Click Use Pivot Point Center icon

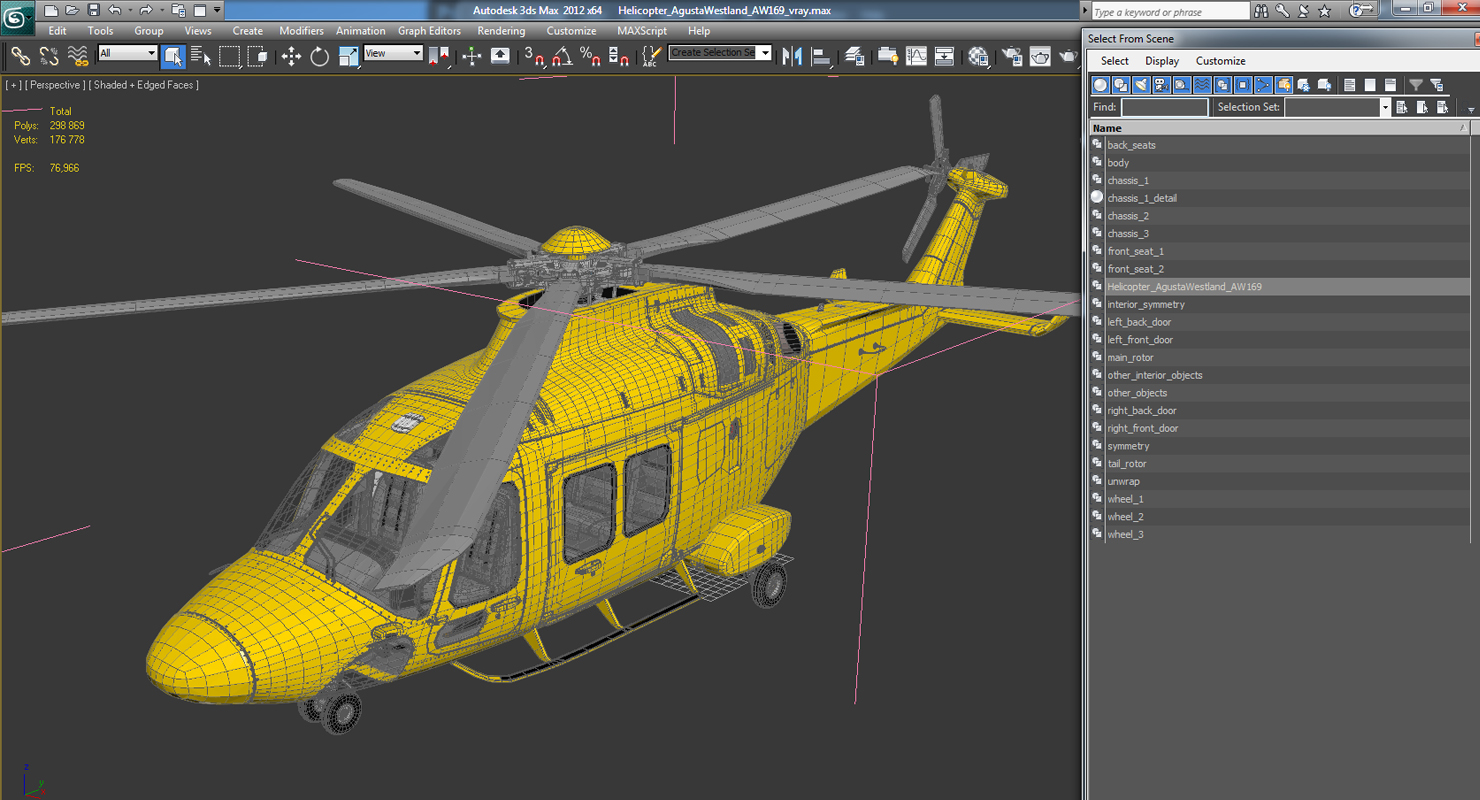click(x=439, y=56)
